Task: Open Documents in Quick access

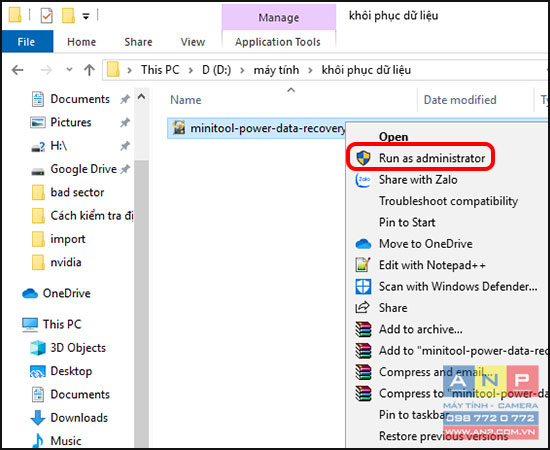Action: pyautogui.click(x=80, y=99)
